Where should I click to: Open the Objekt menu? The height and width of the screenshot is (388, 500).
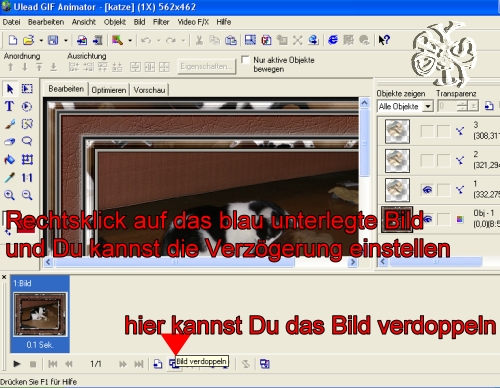(x=115, y=22)
